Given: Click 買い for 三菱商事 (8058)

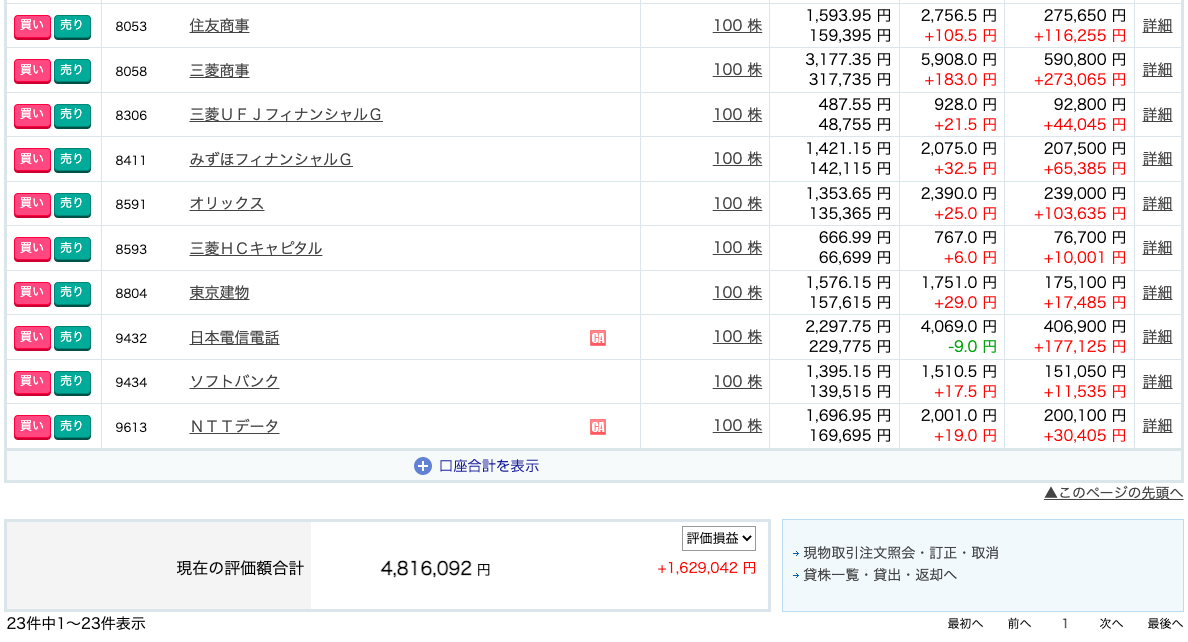Looking at the screenshot, I should [32, 70].
